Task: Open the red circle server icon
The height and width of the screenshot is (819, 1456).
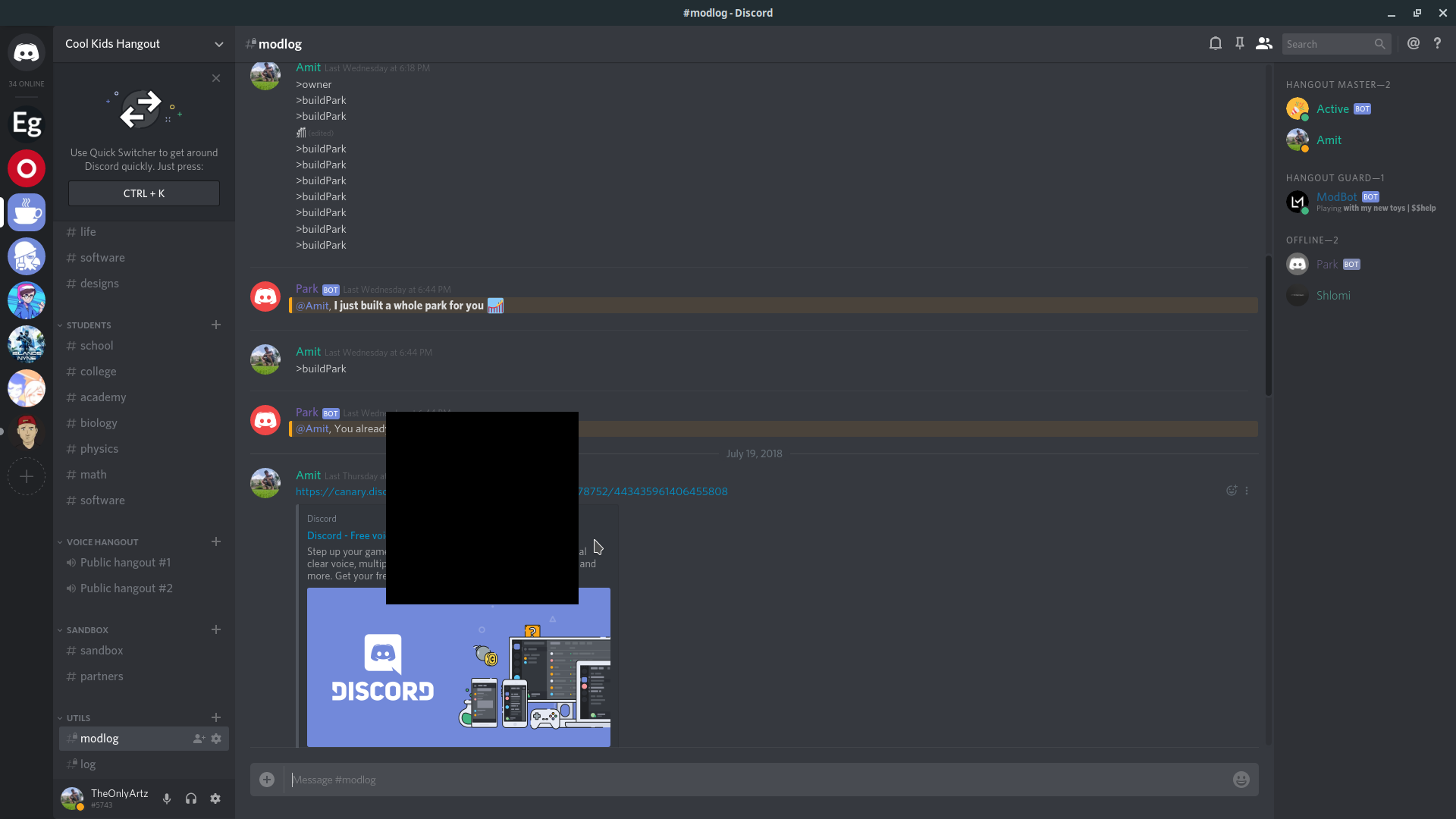Action: coord(27,168)
